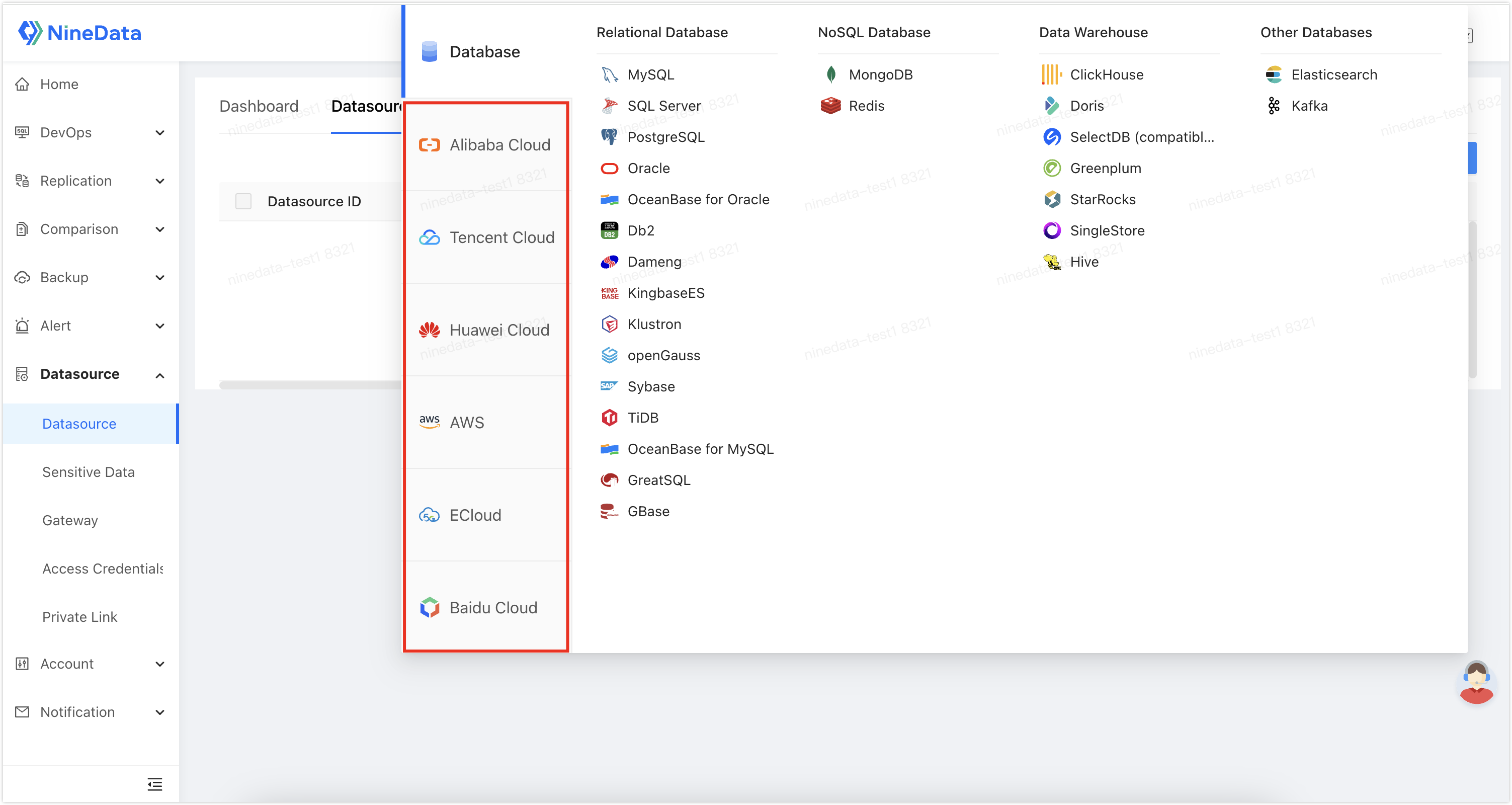Click the Datasource ID column header
The image size is (1512, 805).
click(314, 201)
